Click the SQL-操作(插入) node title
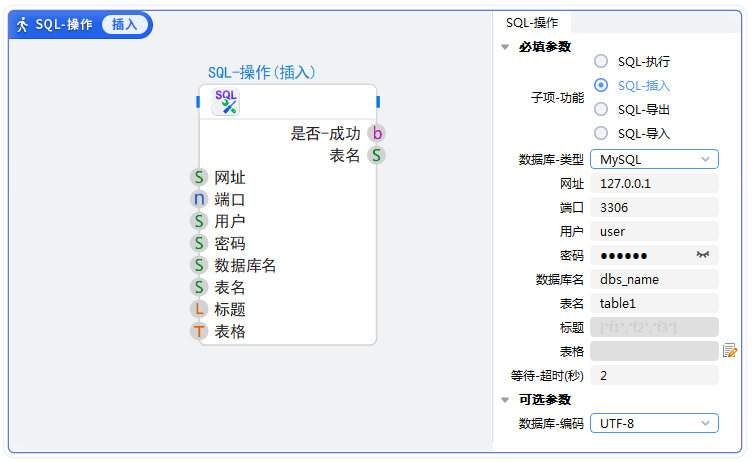Viewport: 756px width, 462px height. (x=261, y=72)
